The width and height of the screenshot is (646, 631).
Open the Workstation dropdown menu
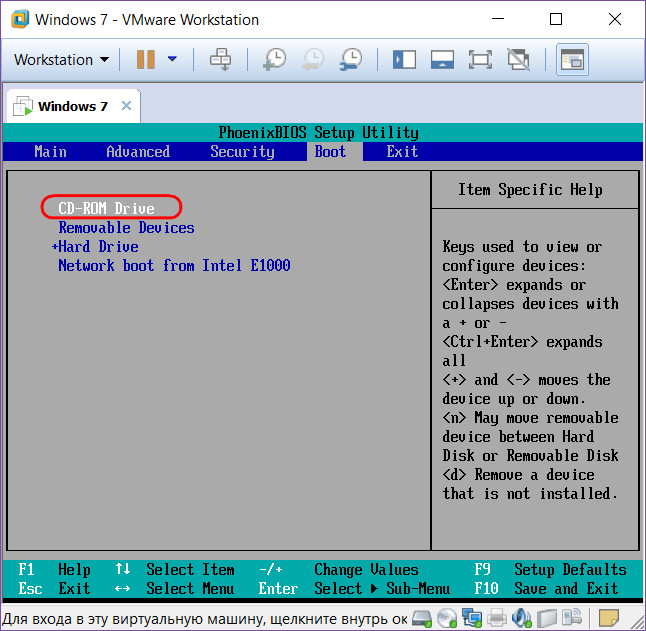tap(62, 60)
